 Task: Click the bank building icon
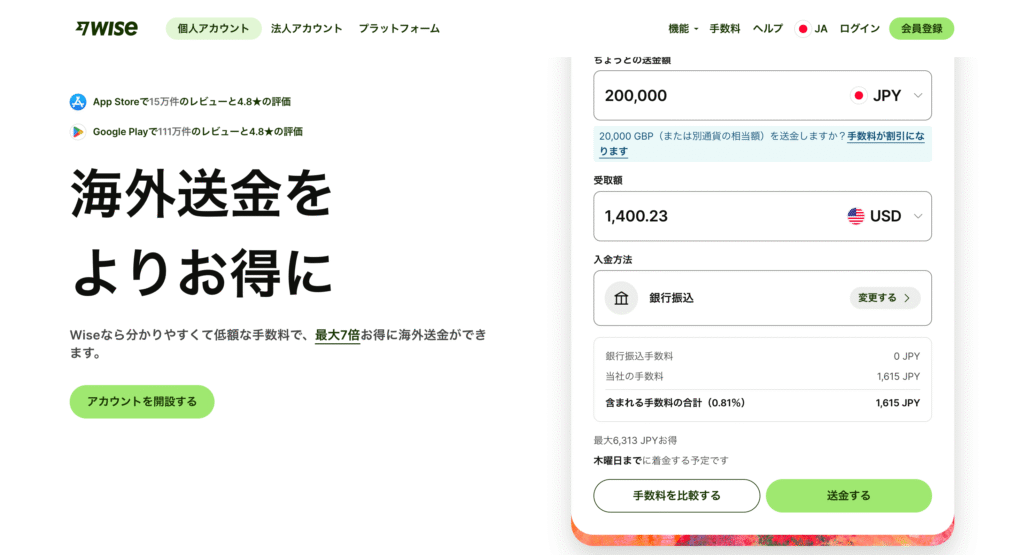621,298
